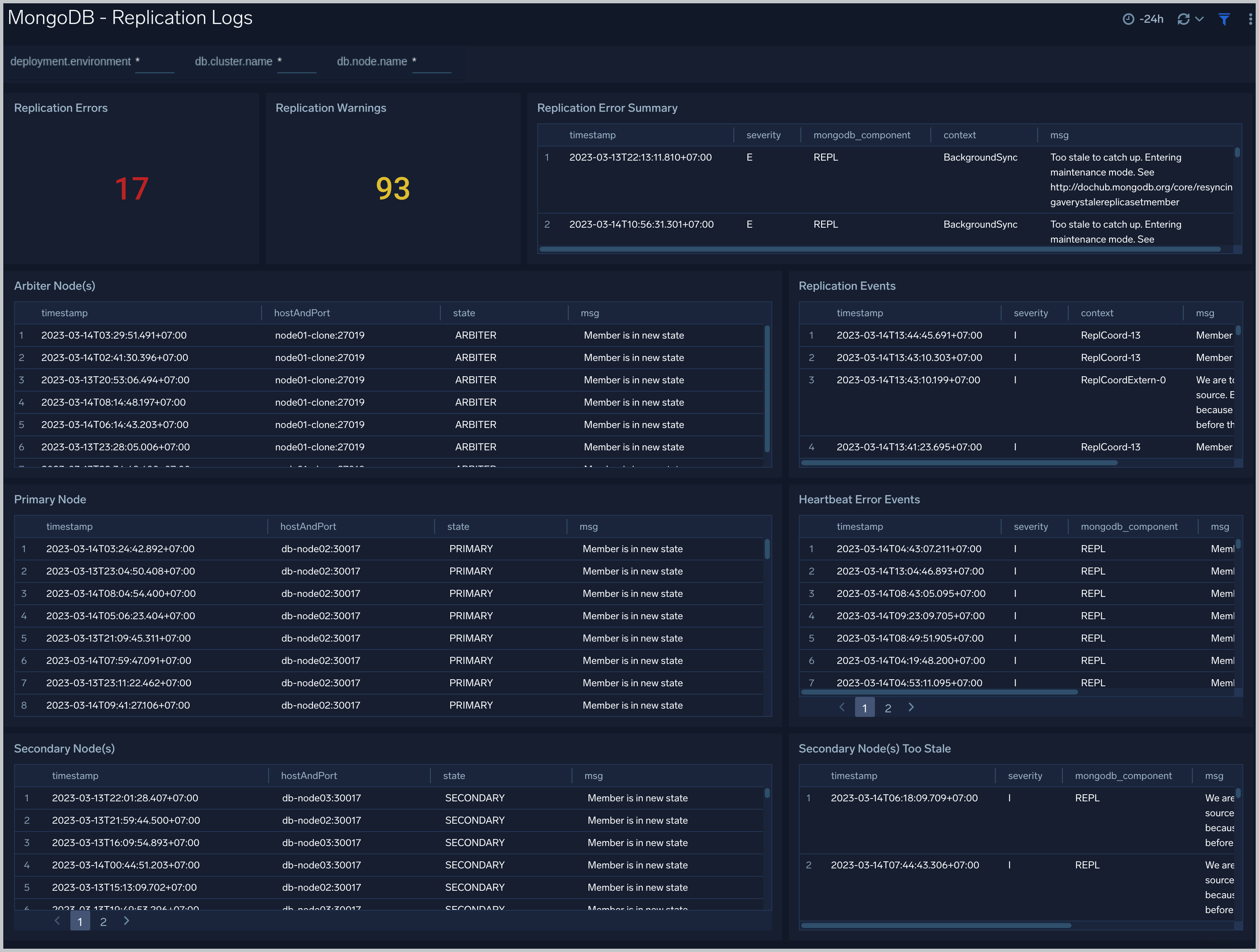Viewport: 1259px width, 952px height.
Task: Edit the db.node.name filter field
Action: coord(431,62)
